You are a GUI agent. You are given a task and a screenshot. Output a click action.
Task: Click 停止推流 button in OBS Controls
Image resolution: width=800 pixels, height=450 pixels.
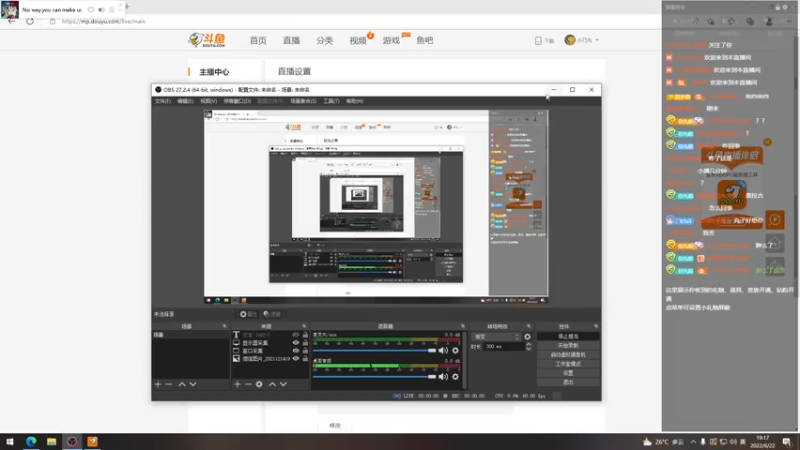(568, 337)
